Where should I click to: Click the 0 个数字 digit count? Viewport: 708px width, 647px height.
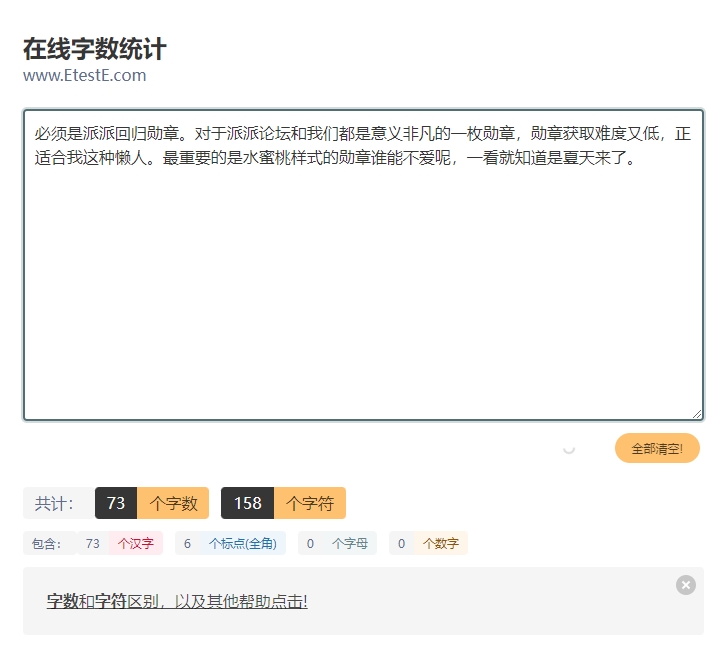pos(428,543)
